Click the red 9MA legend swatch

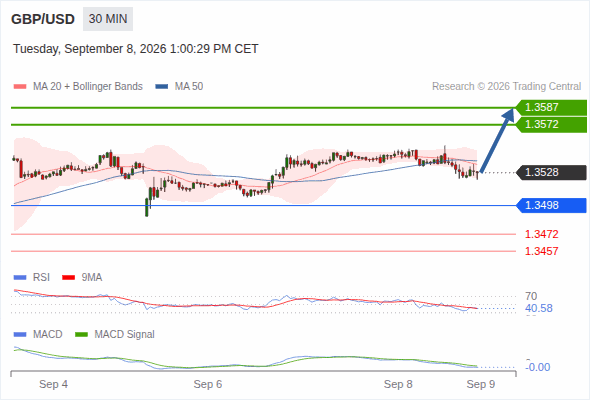pos(68,278)
